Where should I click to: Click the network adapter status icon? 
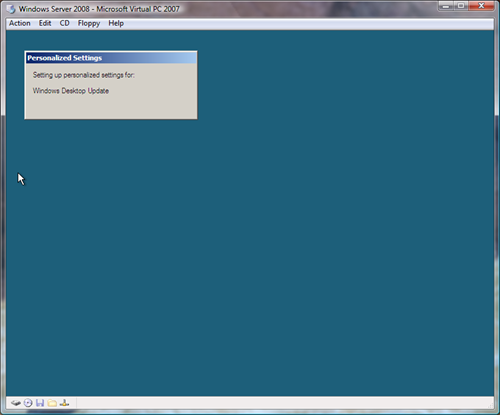(64, 403)
